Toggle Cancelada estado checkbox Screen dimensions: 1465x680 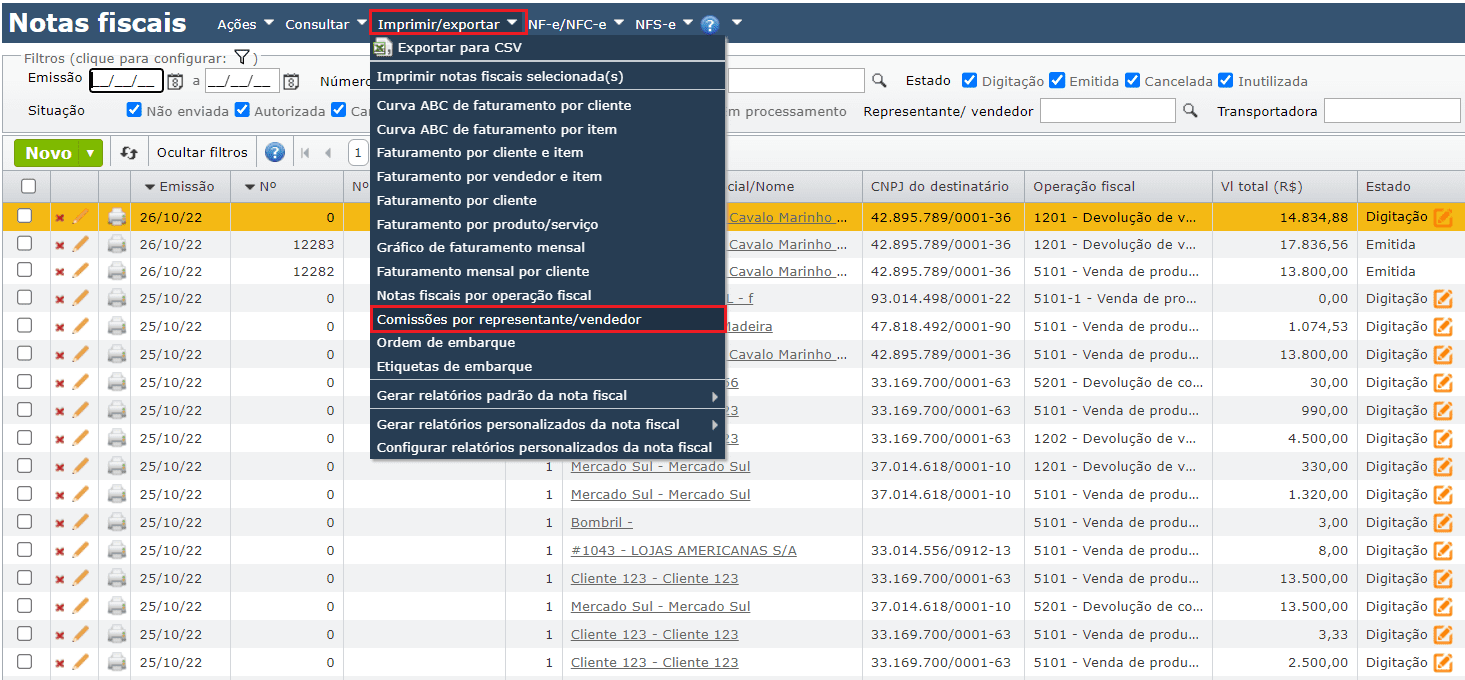pyautogui.click(x=1132, y=81)
